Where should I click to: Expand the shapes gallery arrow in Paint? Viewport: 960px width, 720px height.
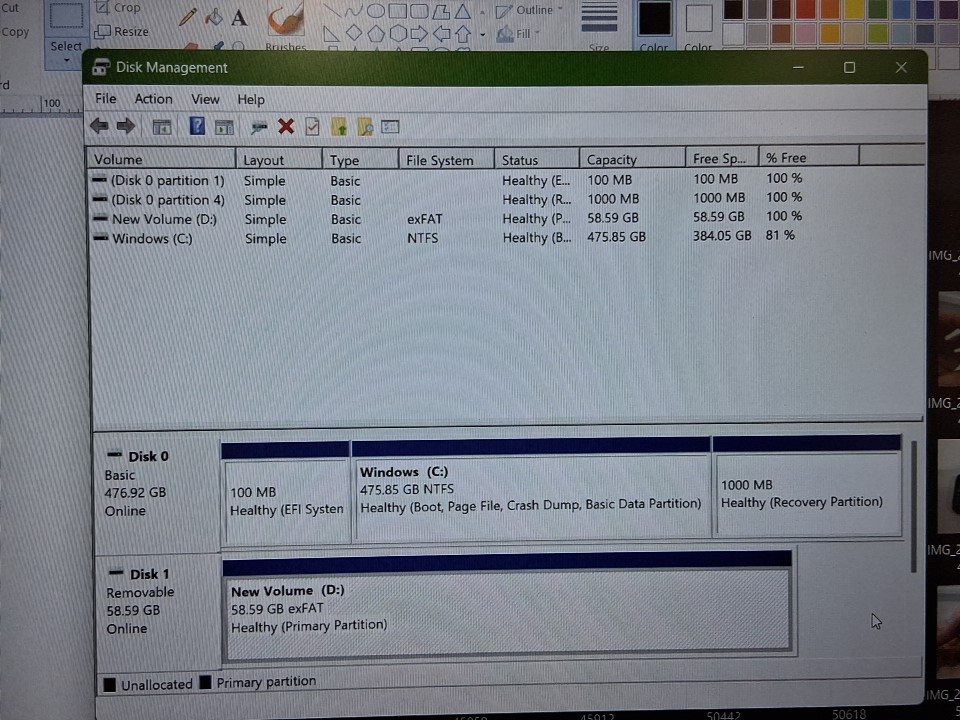tap(483, 34)
